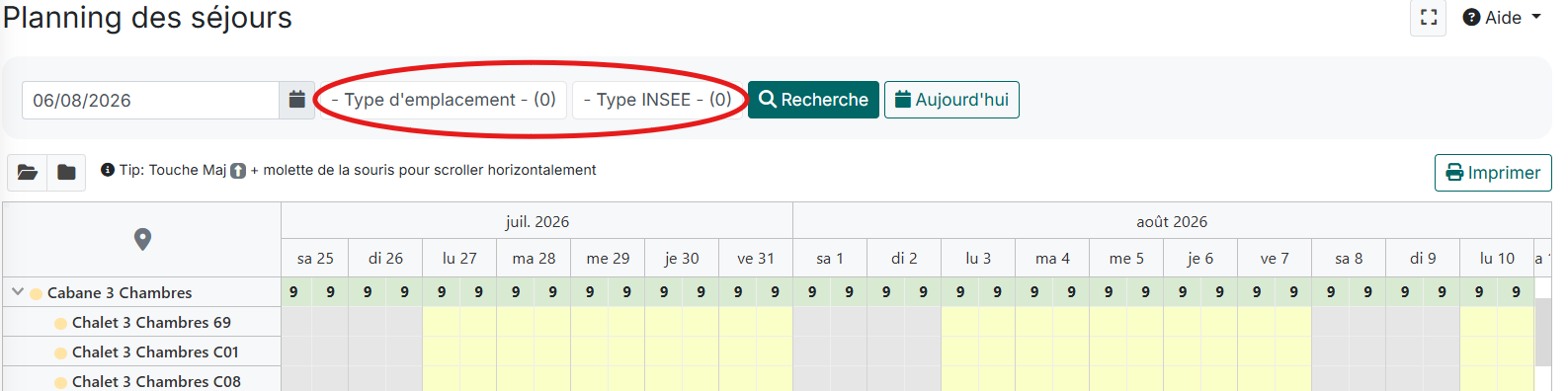Click the sa 8 day header
Image resolution: width=1568 pixels, height=391 pixels.
pos(1349,259)
